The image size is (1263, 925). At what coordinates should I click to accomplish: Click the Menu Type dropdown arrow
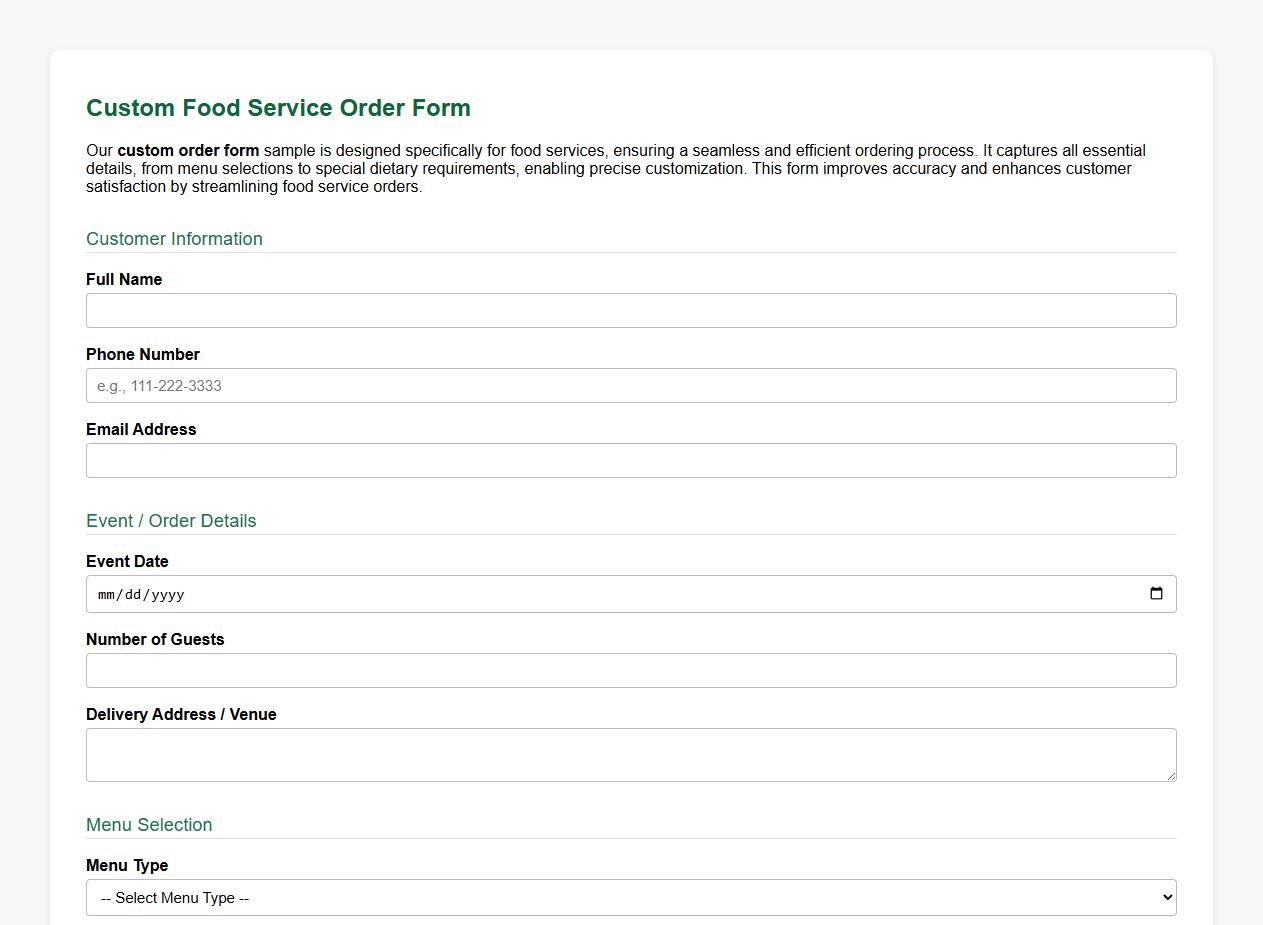(x=1160, y=897)
